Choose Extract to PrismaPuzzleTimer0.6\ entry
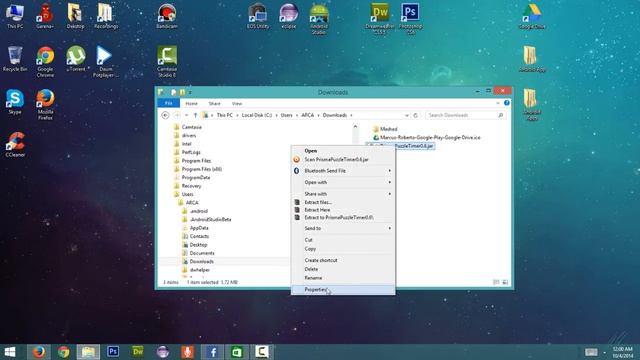 343,218
